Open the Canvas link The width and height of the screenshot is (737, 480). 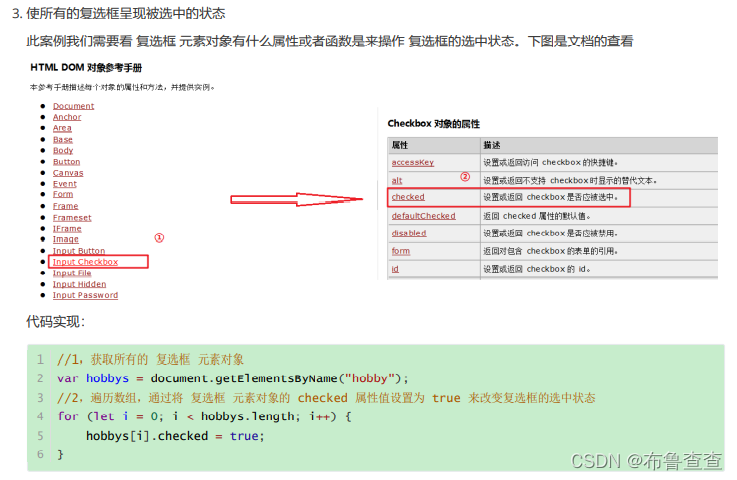[68, 173]
